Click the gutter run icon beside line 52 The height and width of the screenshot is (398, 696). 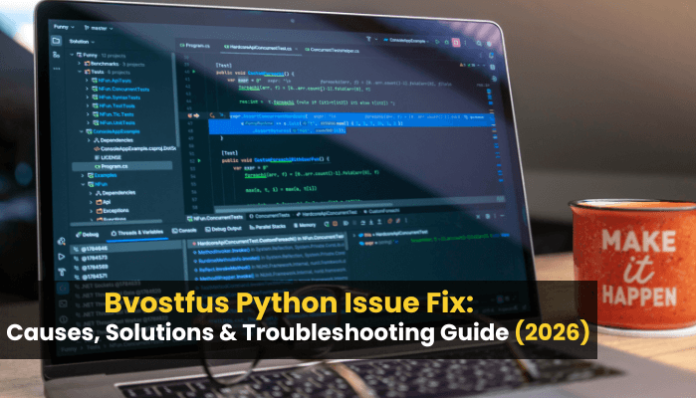(199, 161)
